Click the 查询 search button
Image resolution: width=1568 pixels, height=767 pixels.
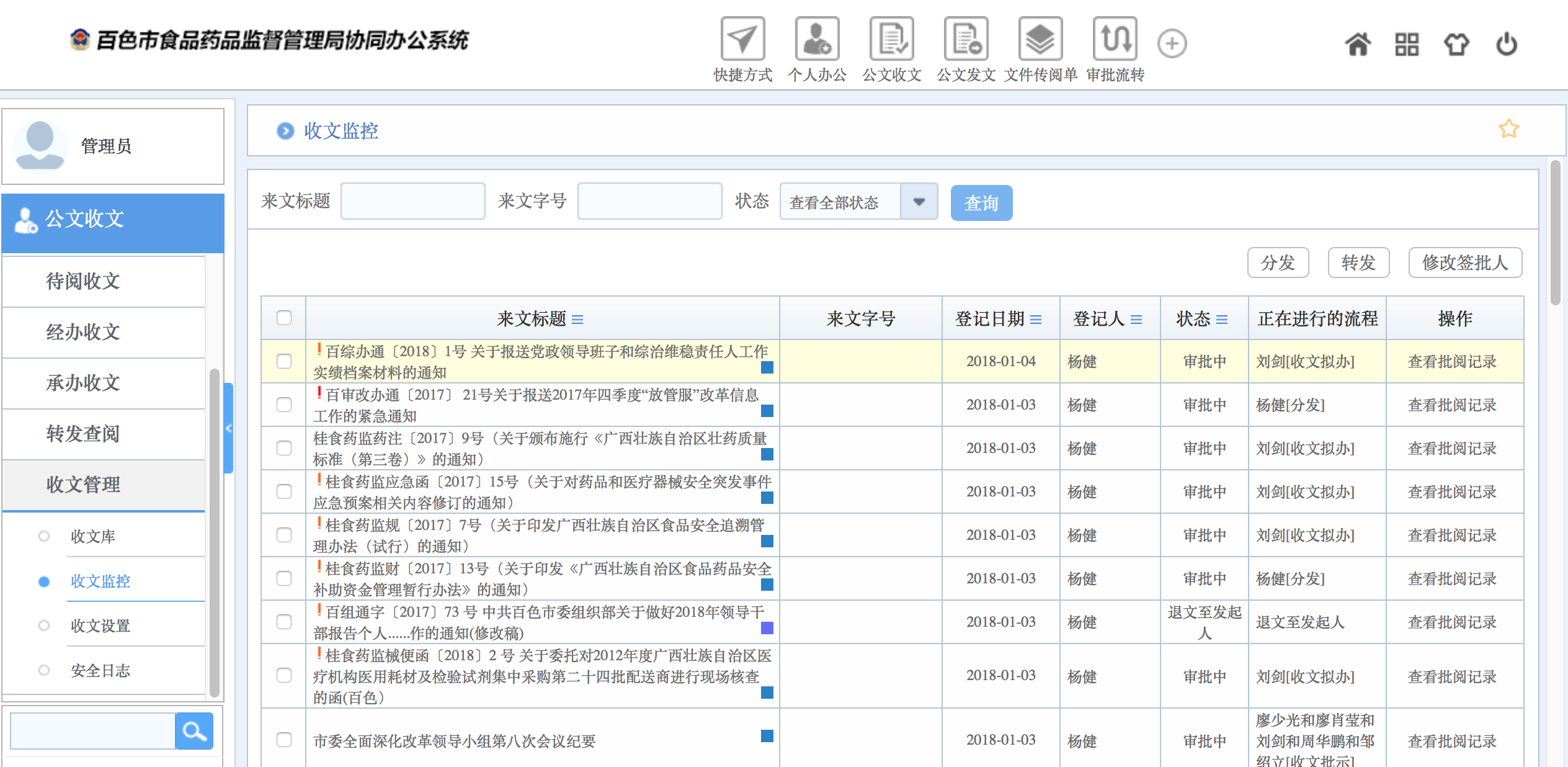pos(981,203)
